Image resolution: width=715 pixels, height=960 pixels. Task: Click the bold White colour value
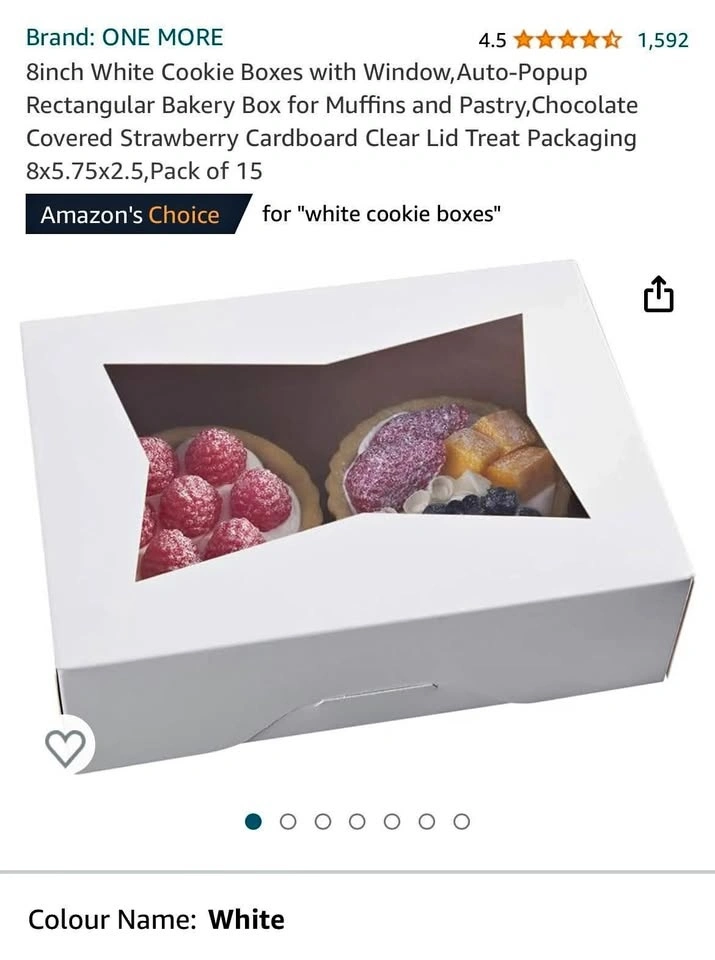tap(247, 920)
